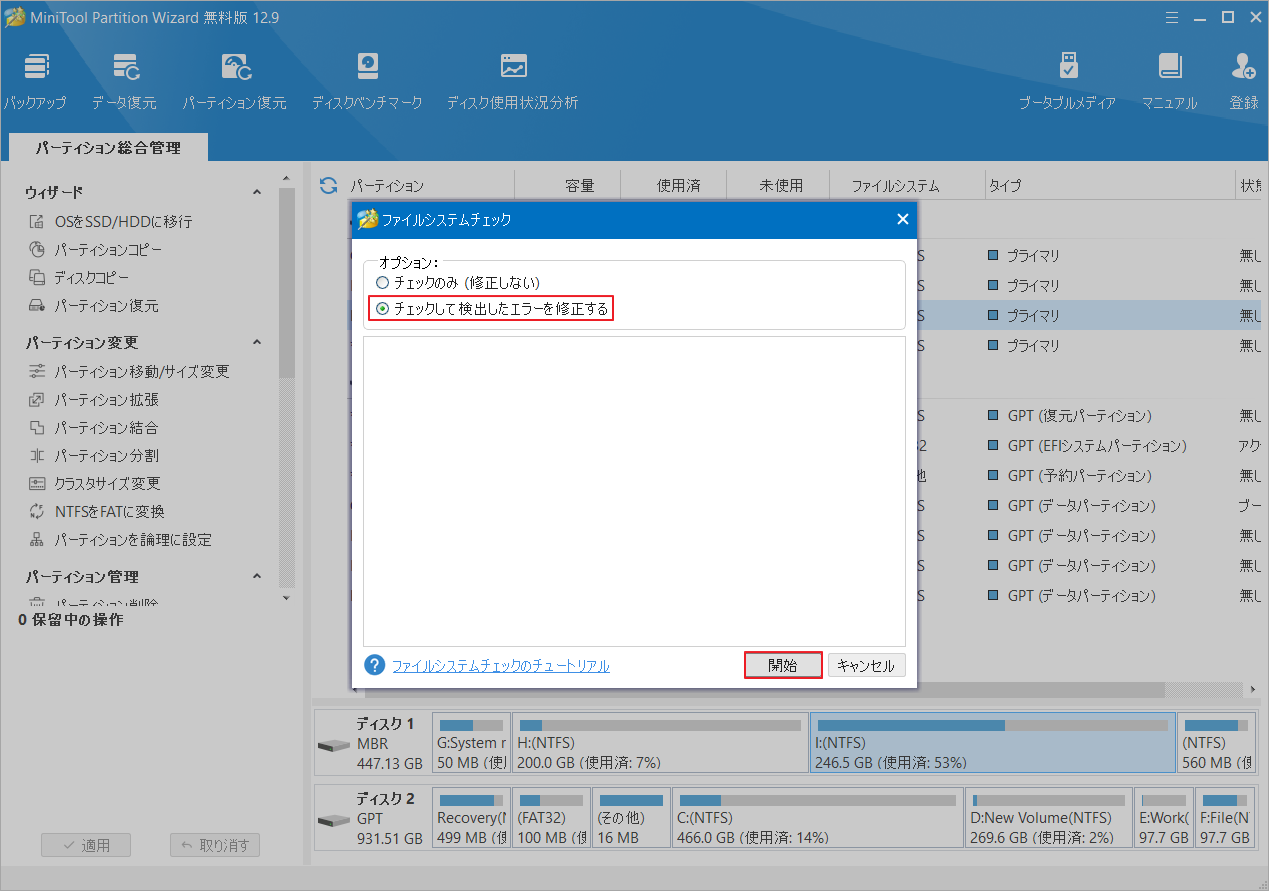Click the GPT (EFIシステムパーティション) row
The height and width of the screenshot is (891, 1269).
point(1096,445)
